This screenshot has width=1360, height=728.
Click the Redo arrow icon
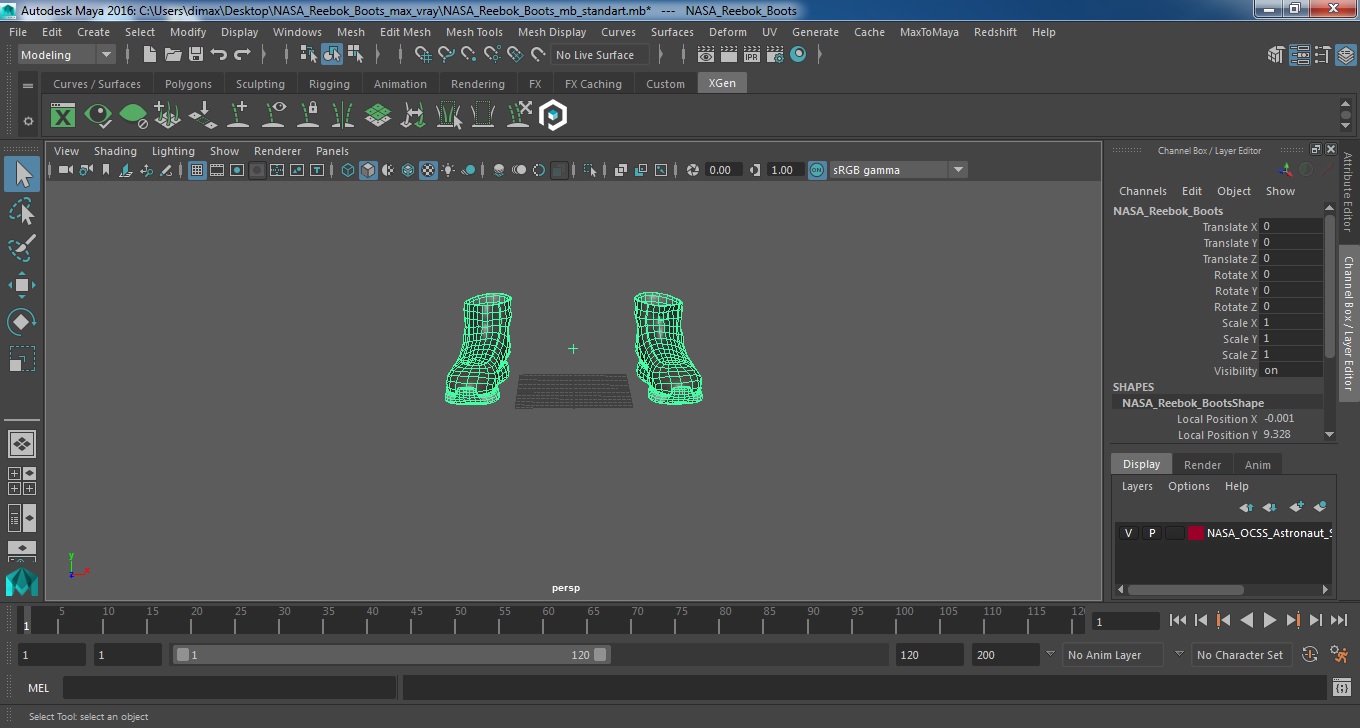[x=242, y=55]
